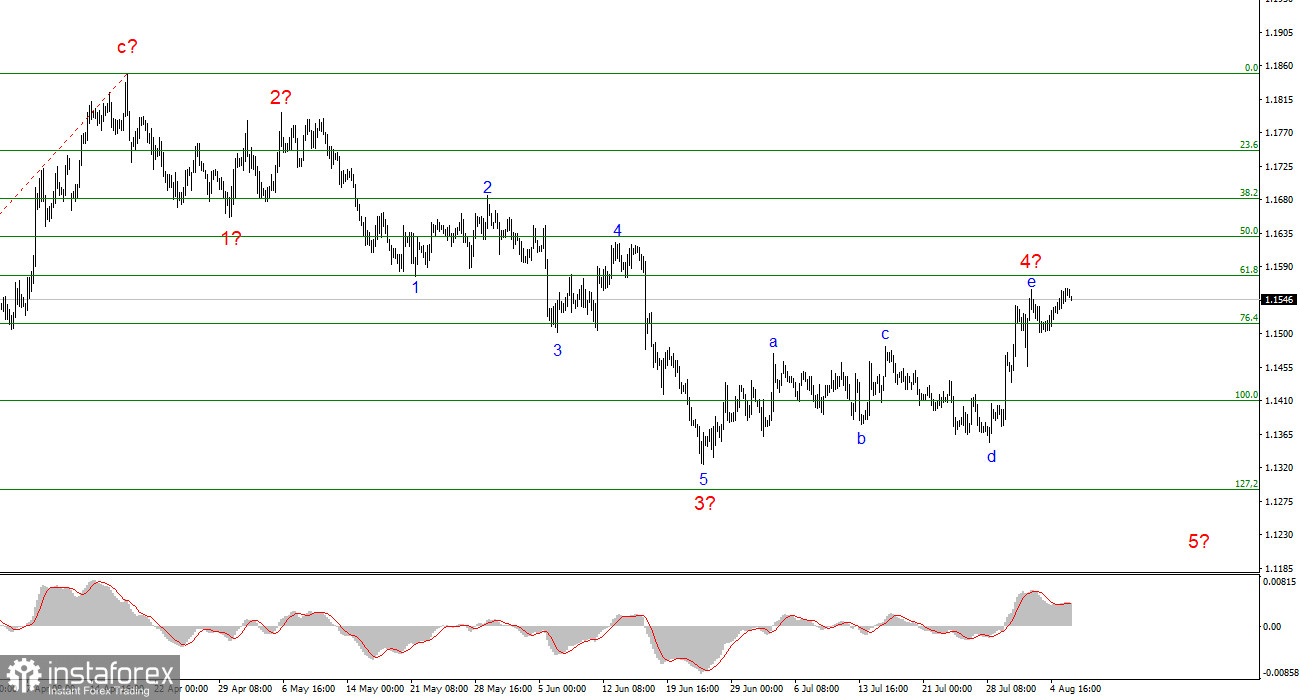Click the 76.4 Fibonacci level label
This screenshot has height=700, width=1300.
(x=1249, y=318)
